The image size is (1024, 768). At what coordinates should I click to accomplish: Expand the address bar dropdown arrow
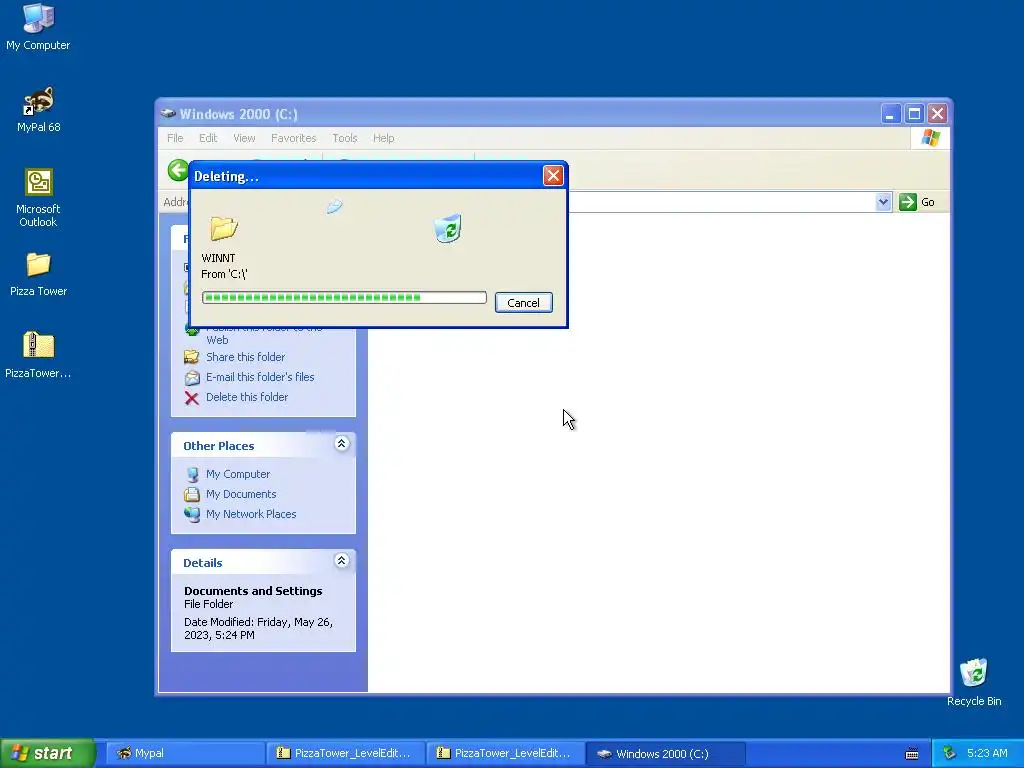pyautogui.click(x=883, y=202)
